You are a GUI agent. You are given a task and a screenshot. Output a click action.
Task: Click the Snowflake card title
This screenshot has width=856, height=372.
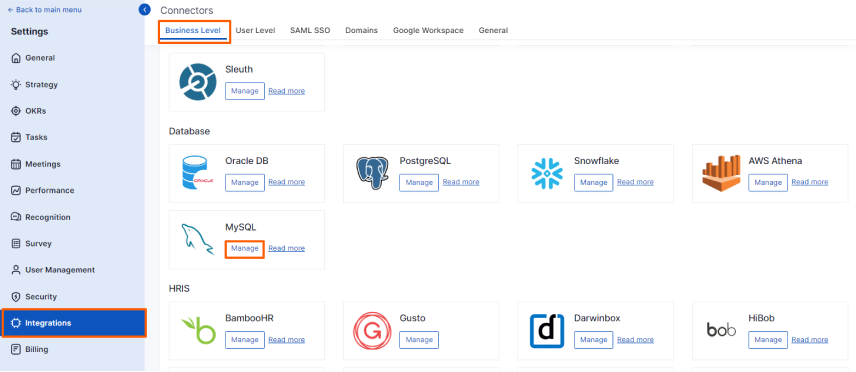tap(597, 161)
